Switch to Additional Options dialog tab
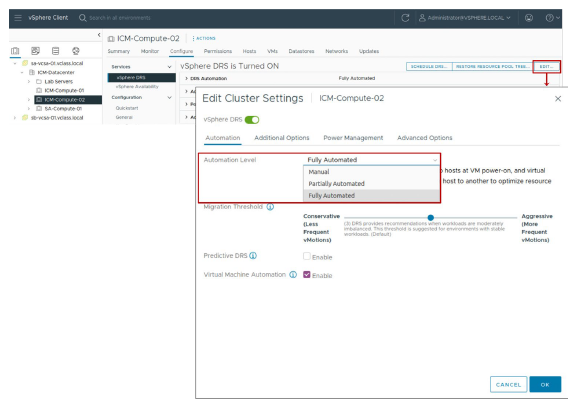 [282, 138]
